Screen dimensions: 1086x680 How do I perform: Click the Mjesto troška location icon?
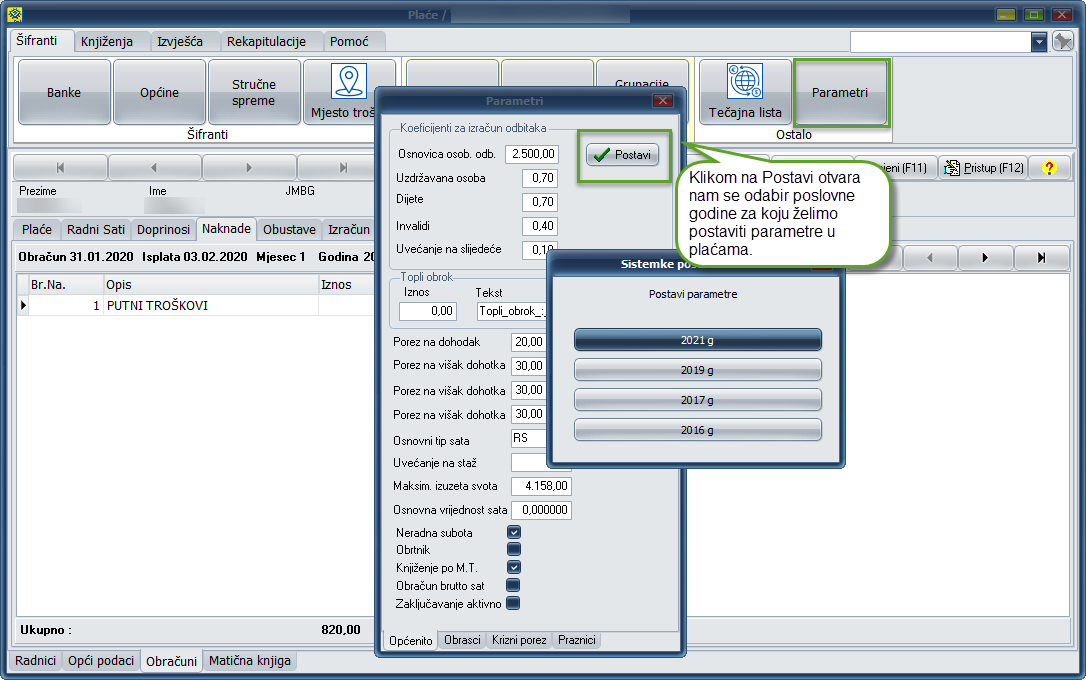point(349,82)
